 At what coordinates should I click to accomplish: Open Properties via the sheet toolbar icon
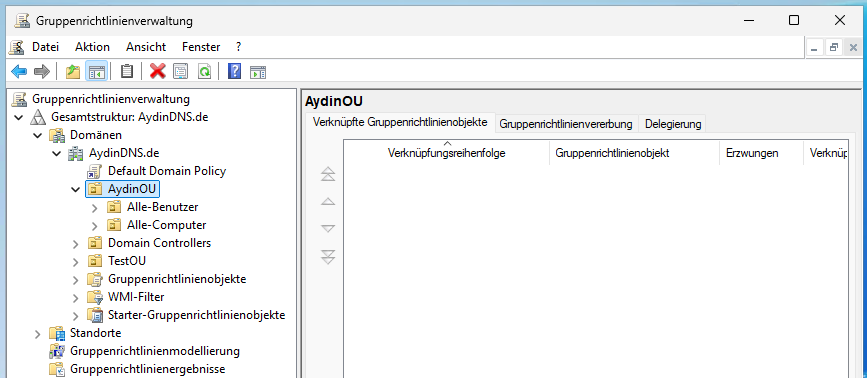[x=181, y=71]
